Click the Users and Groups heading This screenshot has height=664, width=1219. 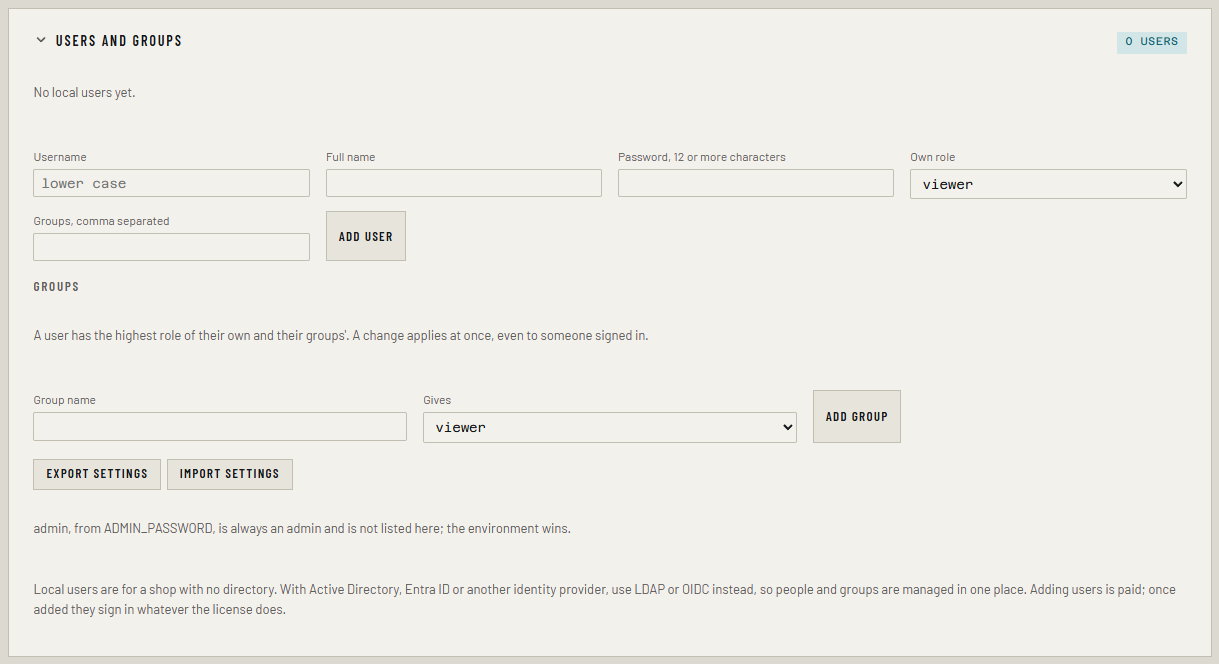119,41
